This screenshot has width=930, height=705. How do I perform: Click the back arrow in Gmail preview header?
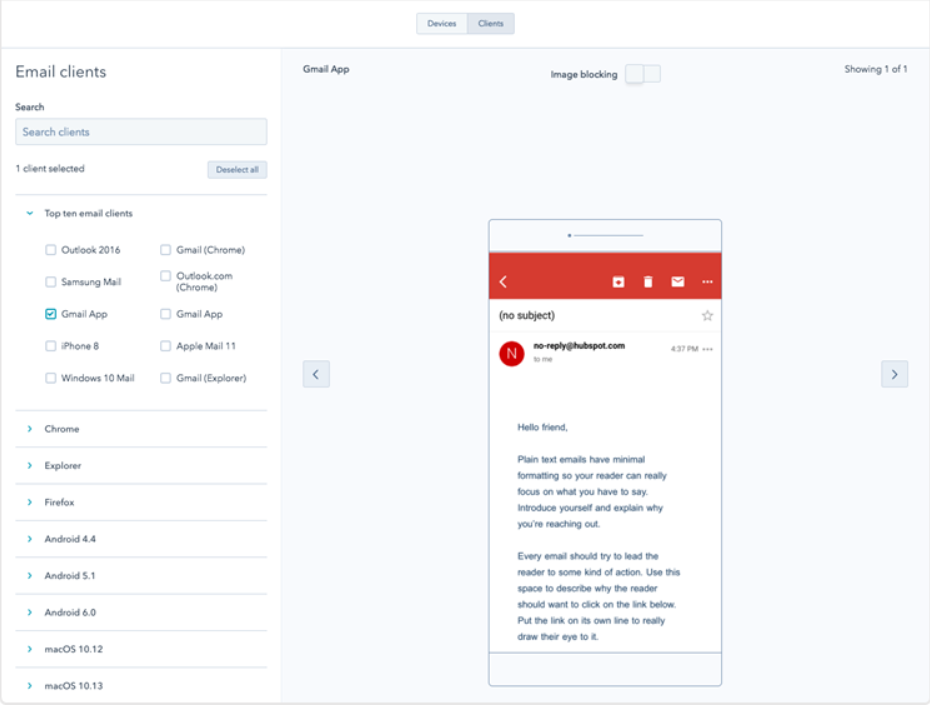[x=503, y=282]
